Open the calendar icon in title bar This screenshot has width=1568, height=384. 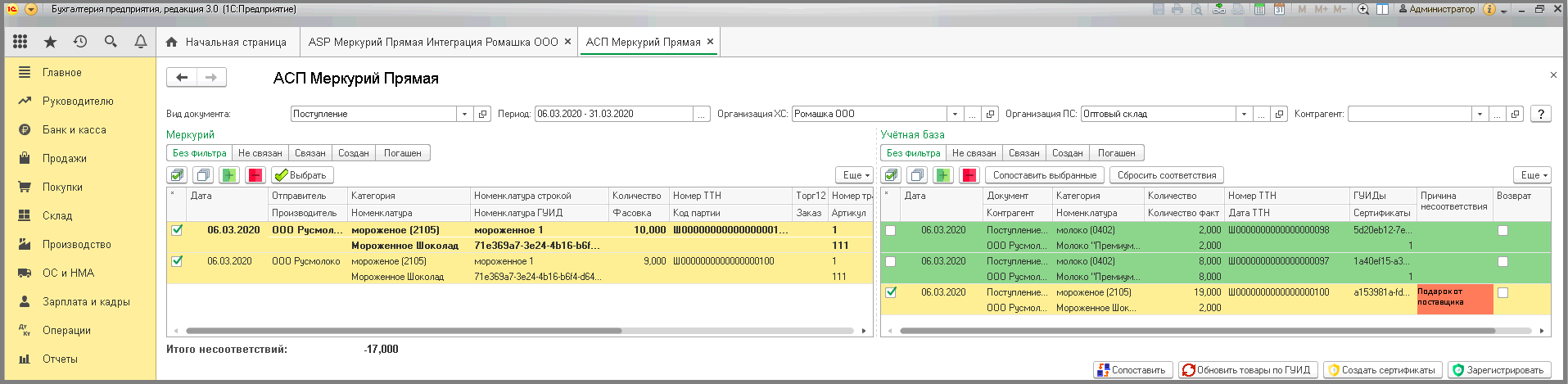(x=1279, y=9)
